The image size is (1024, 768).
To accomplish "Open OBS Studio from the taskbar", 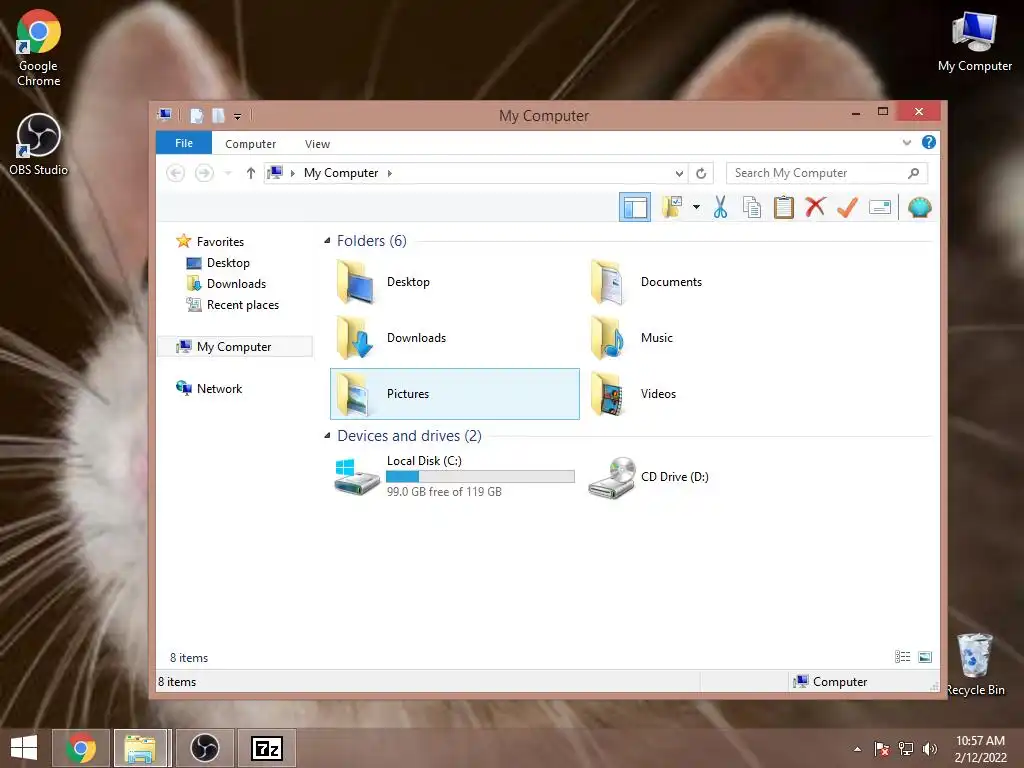I will [x=204, y=748].
